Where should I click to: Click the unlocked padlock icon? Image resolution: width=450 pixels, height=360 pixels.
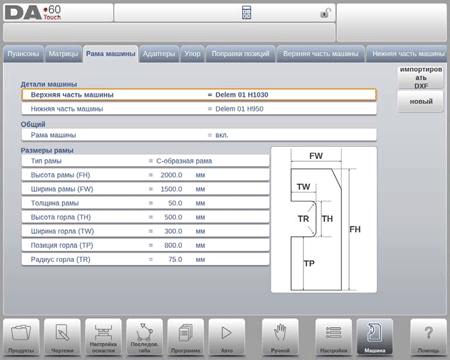325,13
